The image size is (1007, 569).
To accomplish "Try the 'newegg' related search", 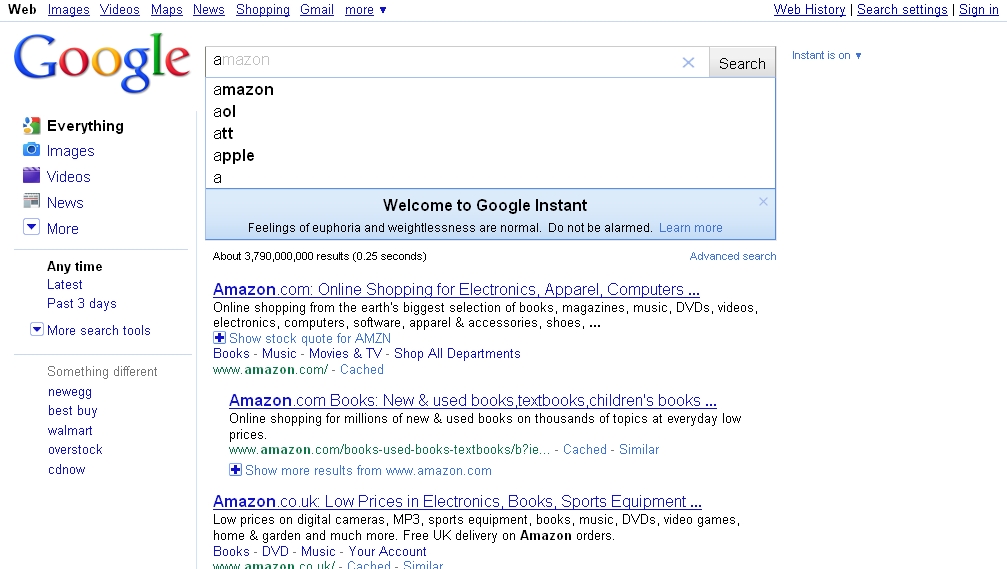I will point(70,392).
